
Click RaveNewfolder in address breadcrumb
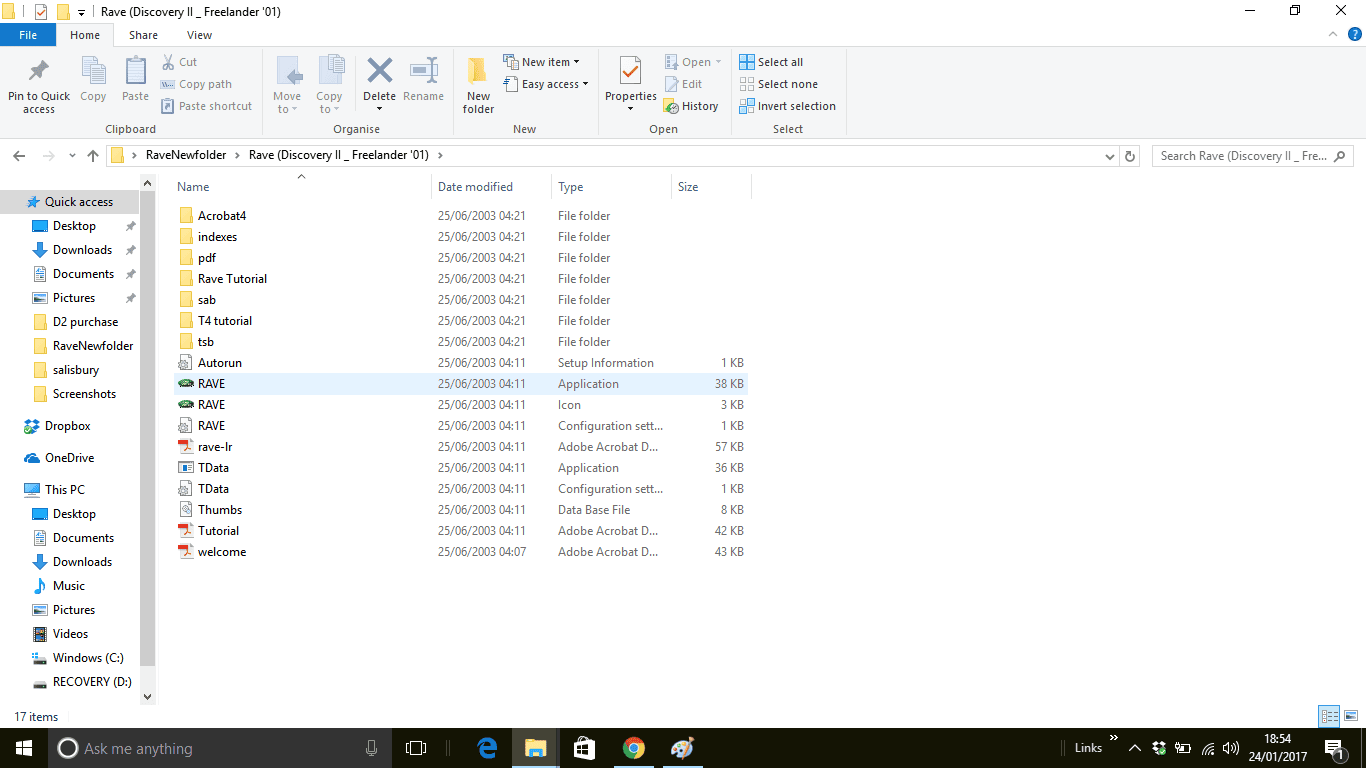pos(186,156)
